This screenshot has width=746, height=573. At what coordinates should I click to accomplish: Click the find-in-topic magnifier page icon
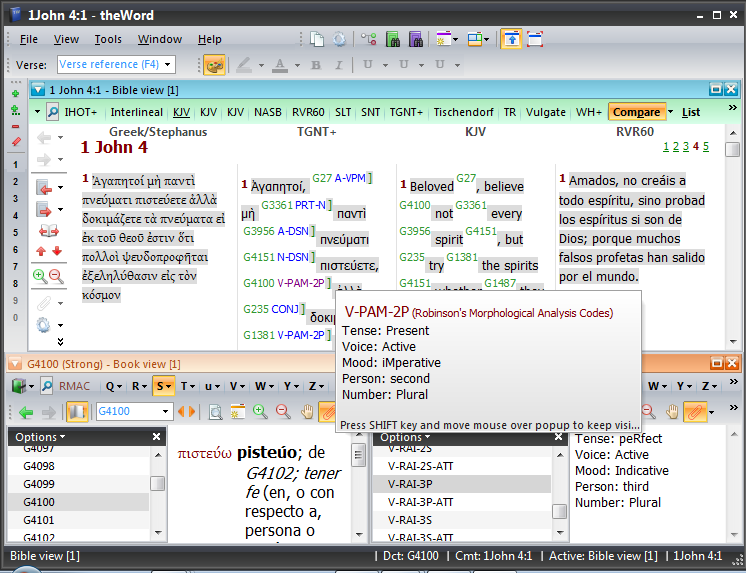click(216, 412)
